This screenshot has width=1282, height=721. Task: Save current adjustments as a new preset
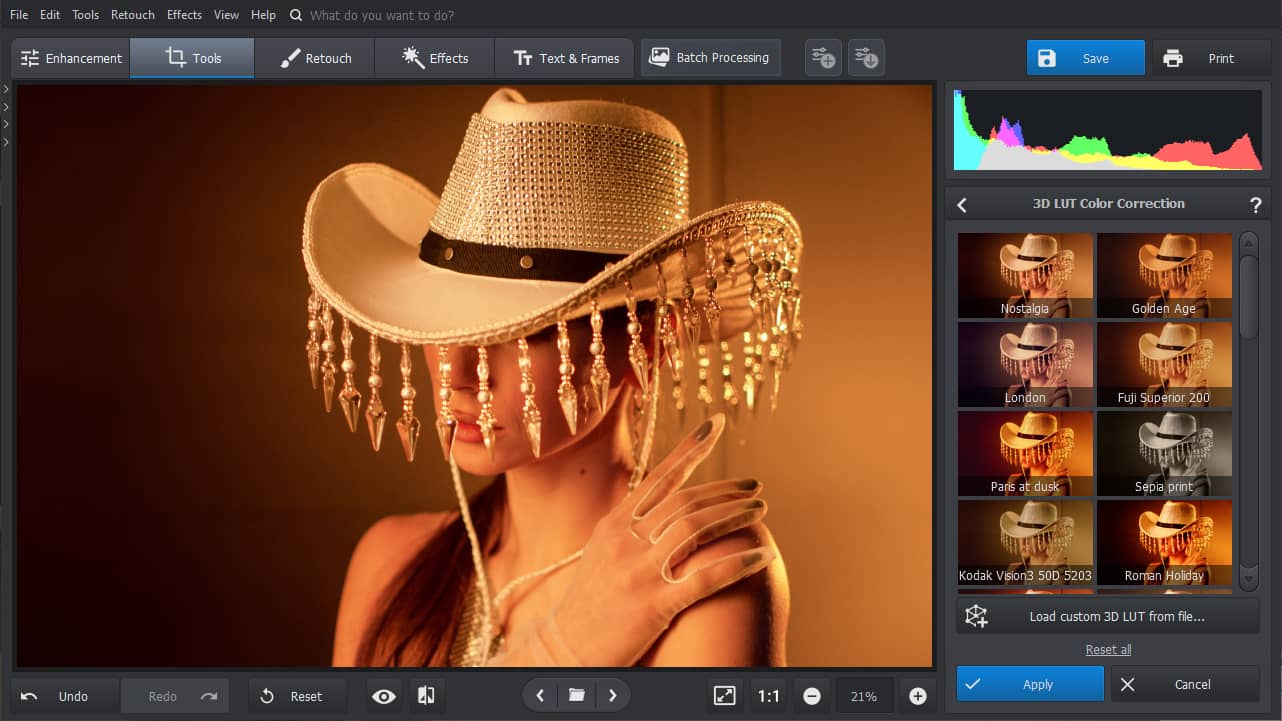click(x=822, y=57)
